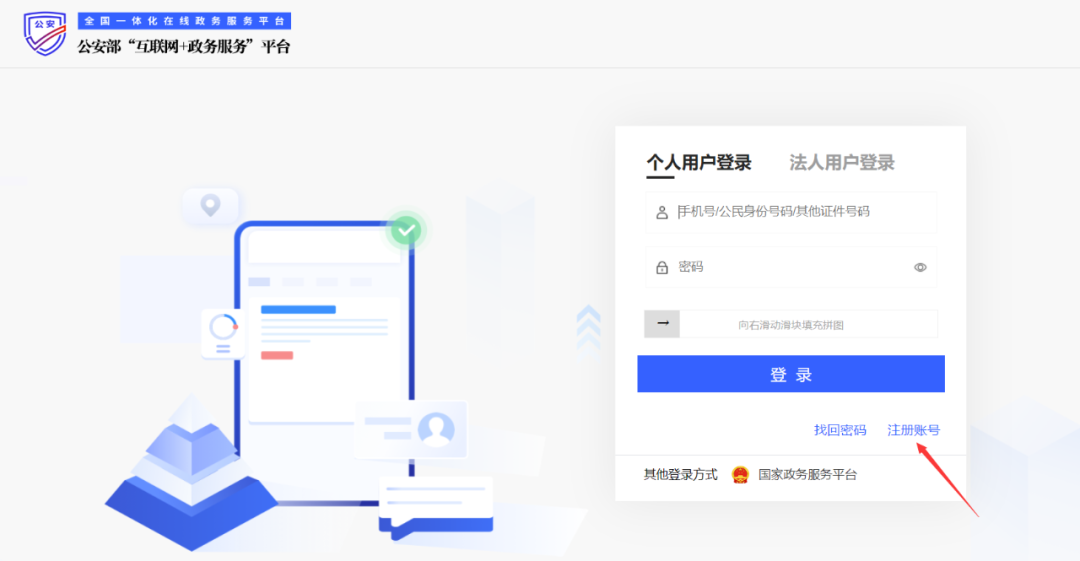Image resolution: width=1080 pixels, height=561 pixels.
Task: Click the avatar profile card illustration
Action: click(x=435, y=428)
